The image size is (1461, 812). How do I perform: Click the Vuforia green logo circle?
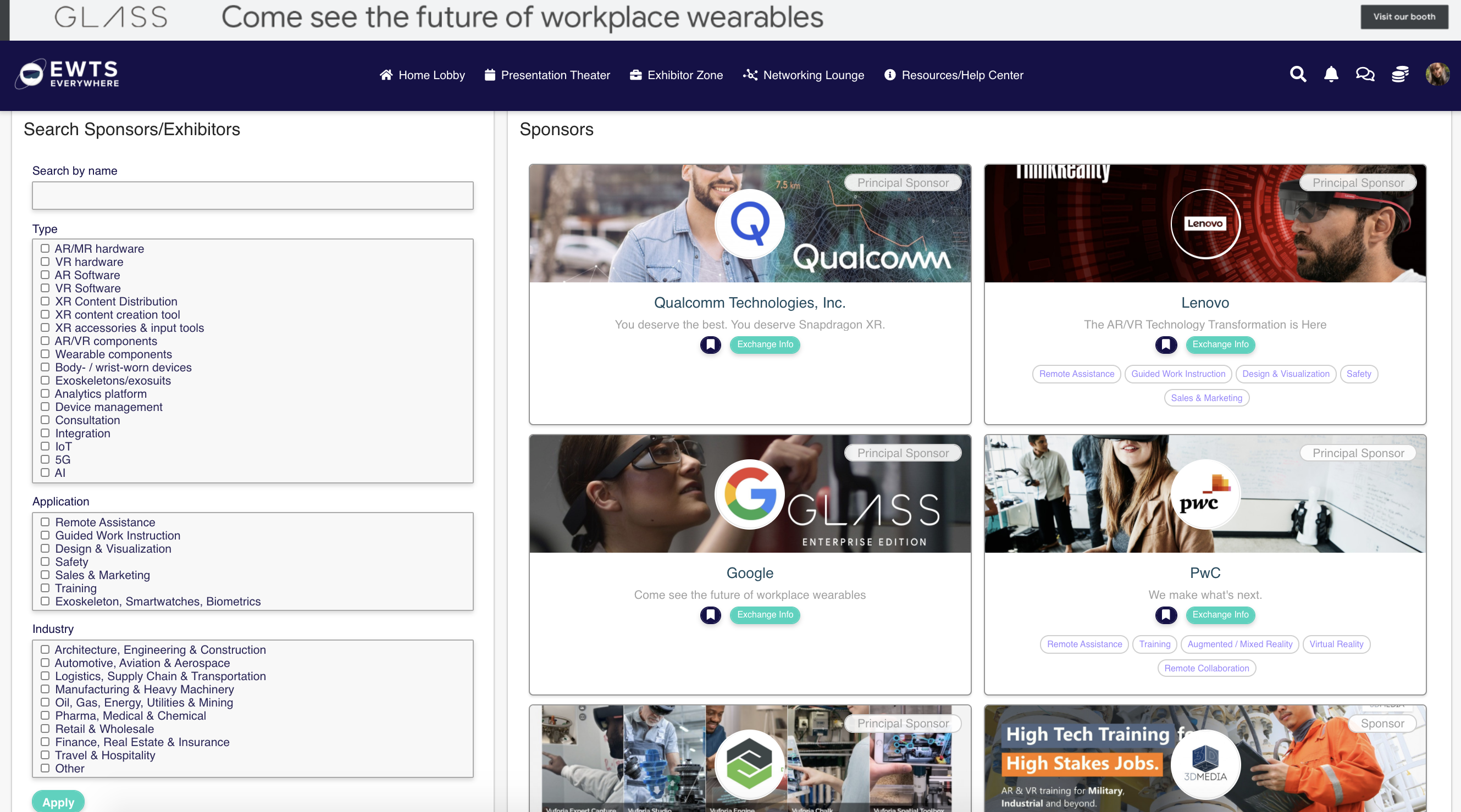[750, 764]
